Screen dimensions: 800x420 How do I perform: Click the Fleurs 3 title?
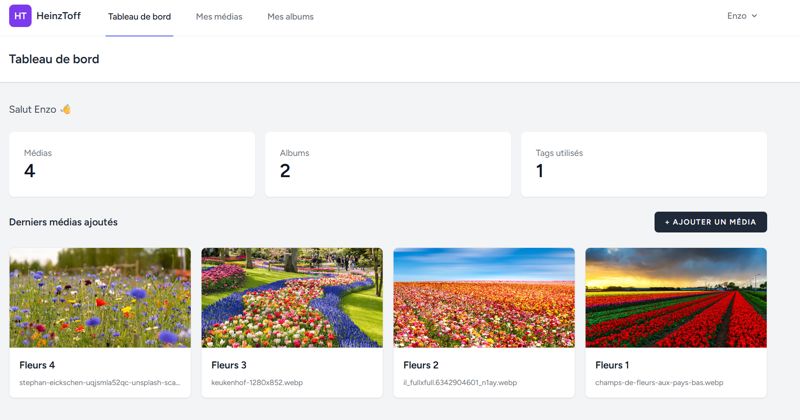point(229,365)
